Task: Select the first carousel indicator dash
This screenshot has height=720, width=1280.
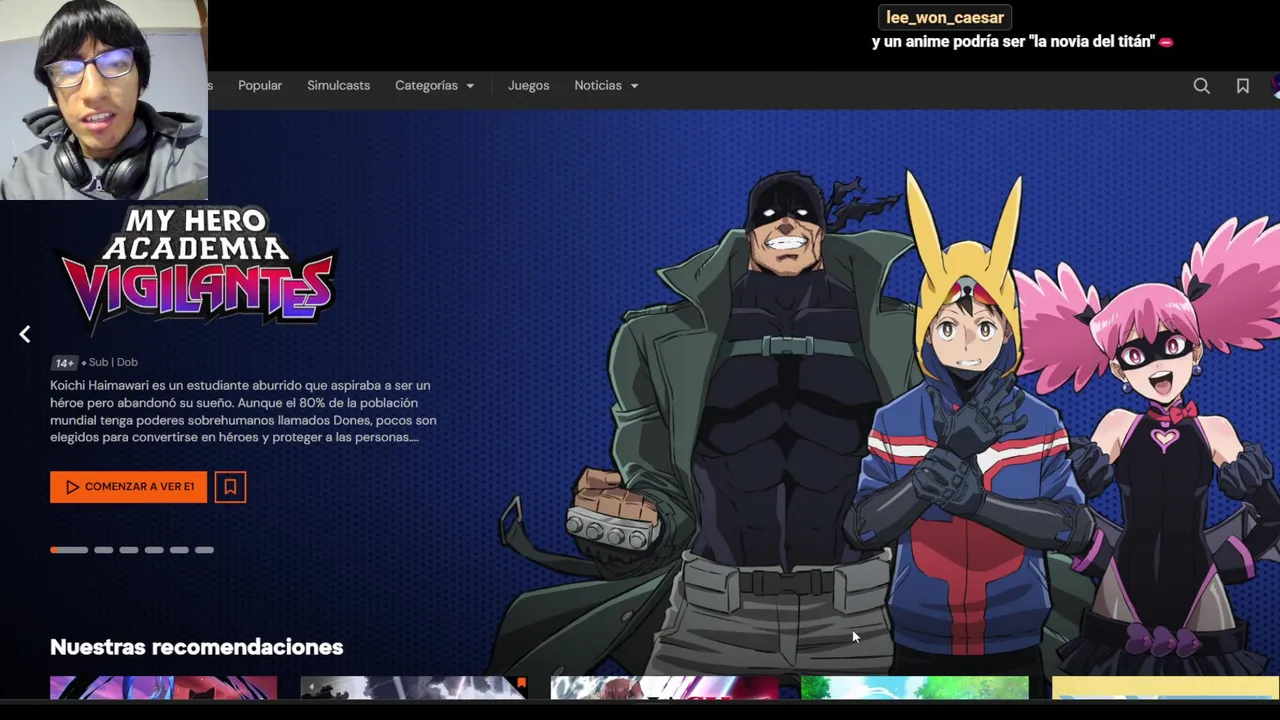Action: [69, 550]
